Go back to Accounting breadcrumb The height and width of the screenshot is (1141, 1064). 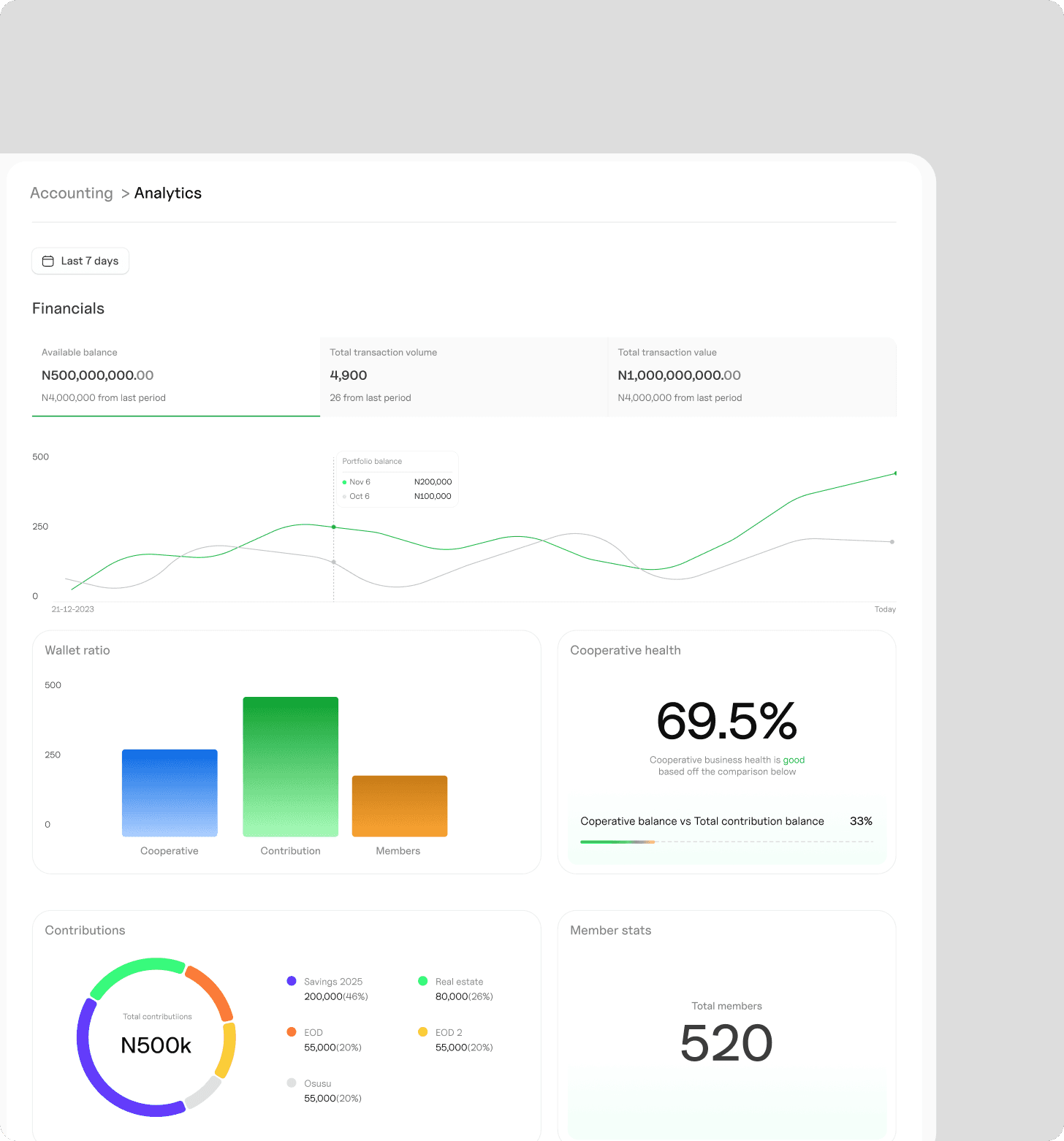(x=72, y=193)
